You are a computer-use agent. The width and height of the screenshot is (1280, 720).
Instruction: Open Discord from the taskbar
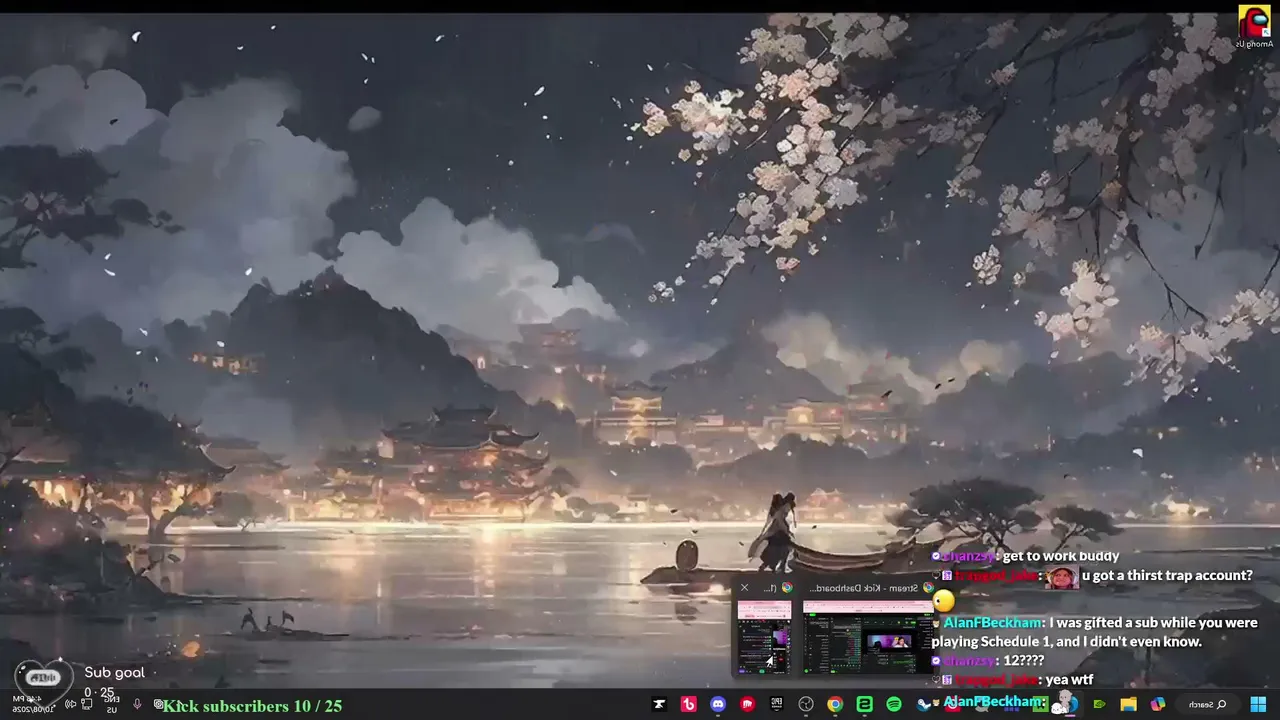(x=718, y=704)
